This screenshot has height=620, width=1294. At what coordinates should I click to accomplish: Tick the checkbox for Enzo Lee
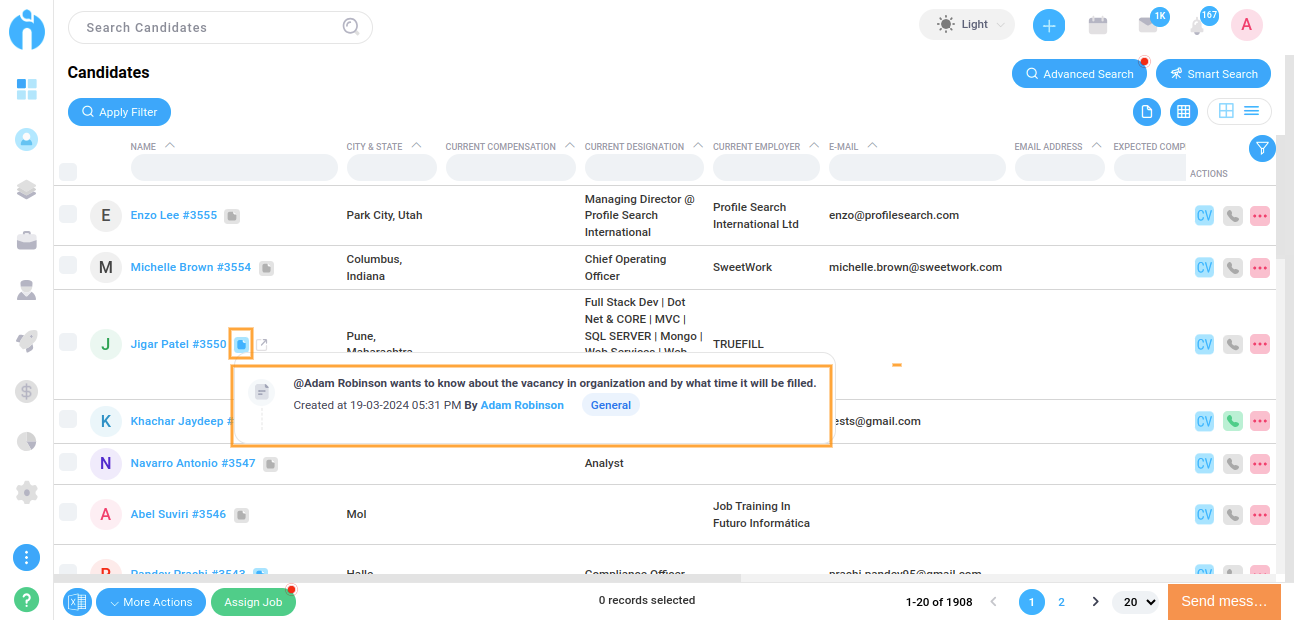click(68, 214)
